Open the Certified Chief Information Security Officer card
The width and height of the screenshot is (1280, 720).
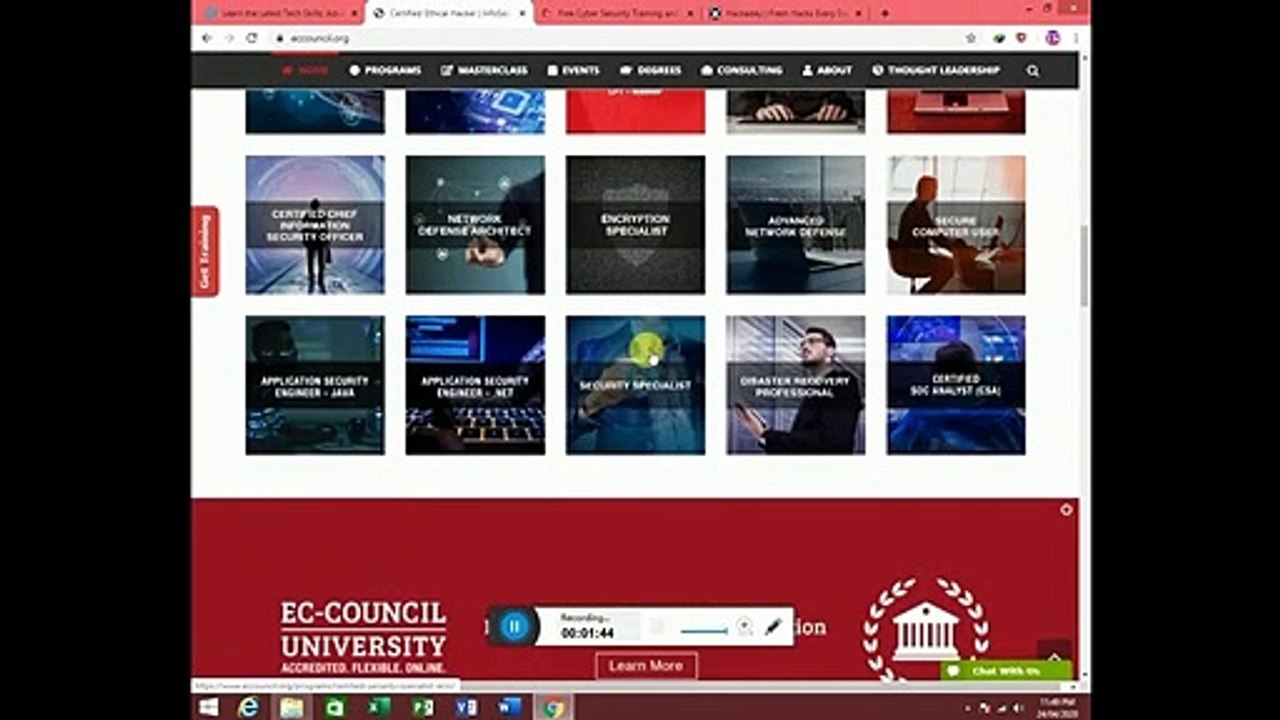click(x=315, y=225)
